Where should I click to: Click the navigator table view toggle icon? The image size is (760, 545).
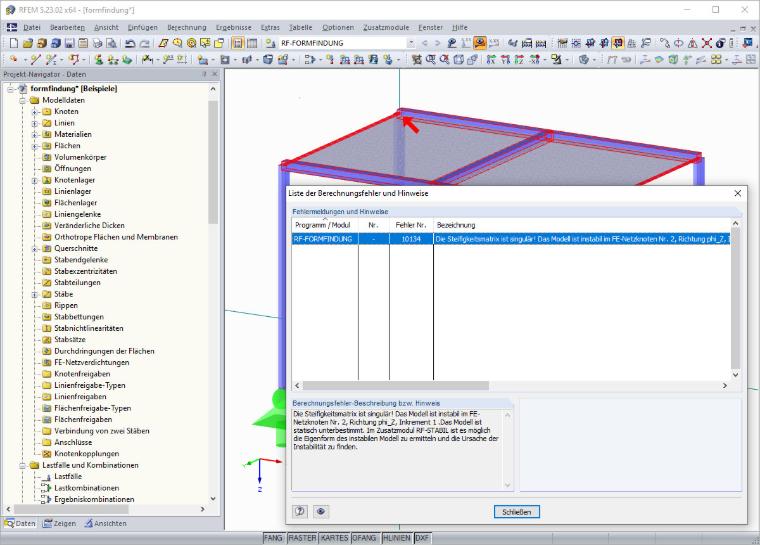(x=252, y=43)
